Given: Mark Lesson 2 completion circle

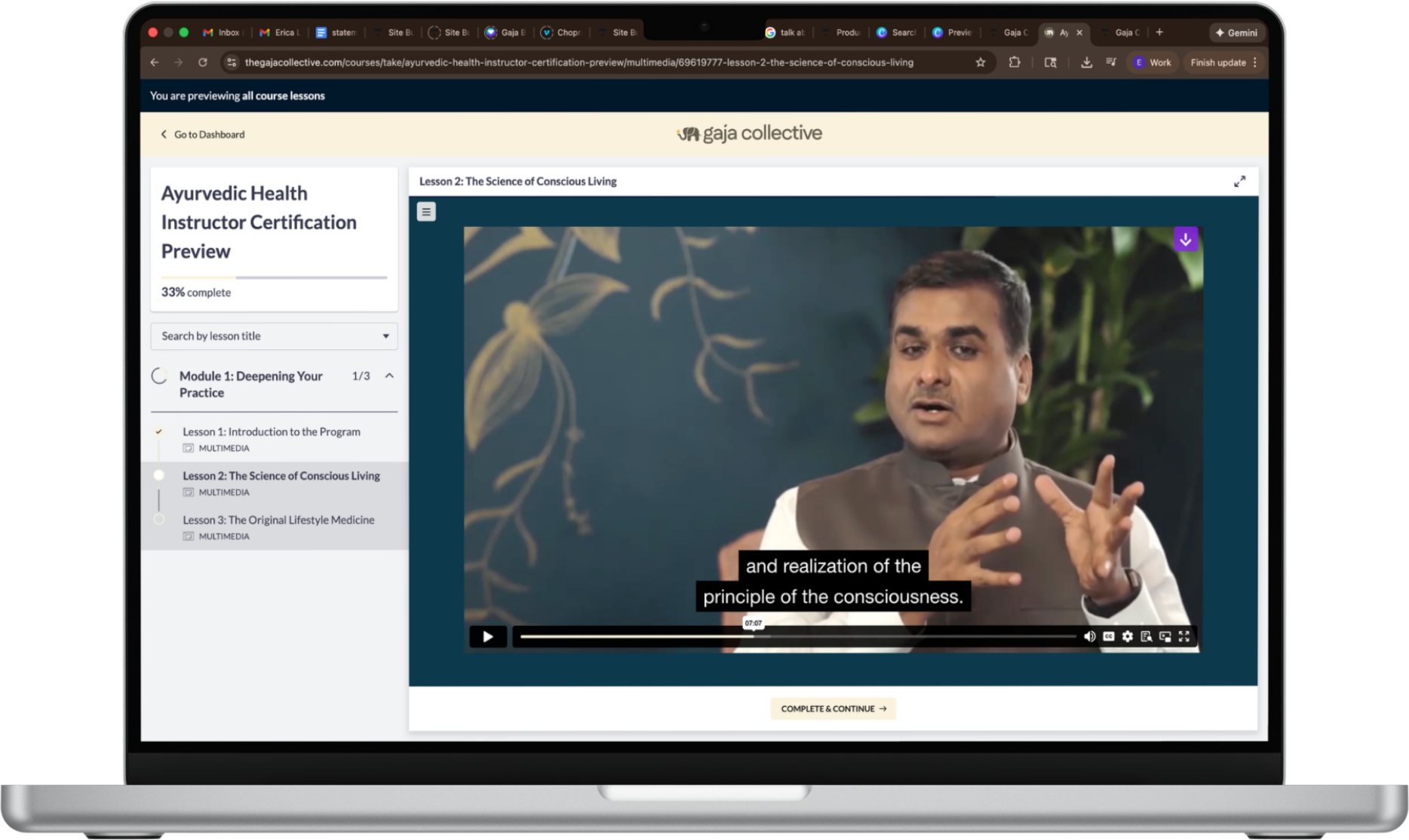Looking at the screenshot, I should click(159, 476).
